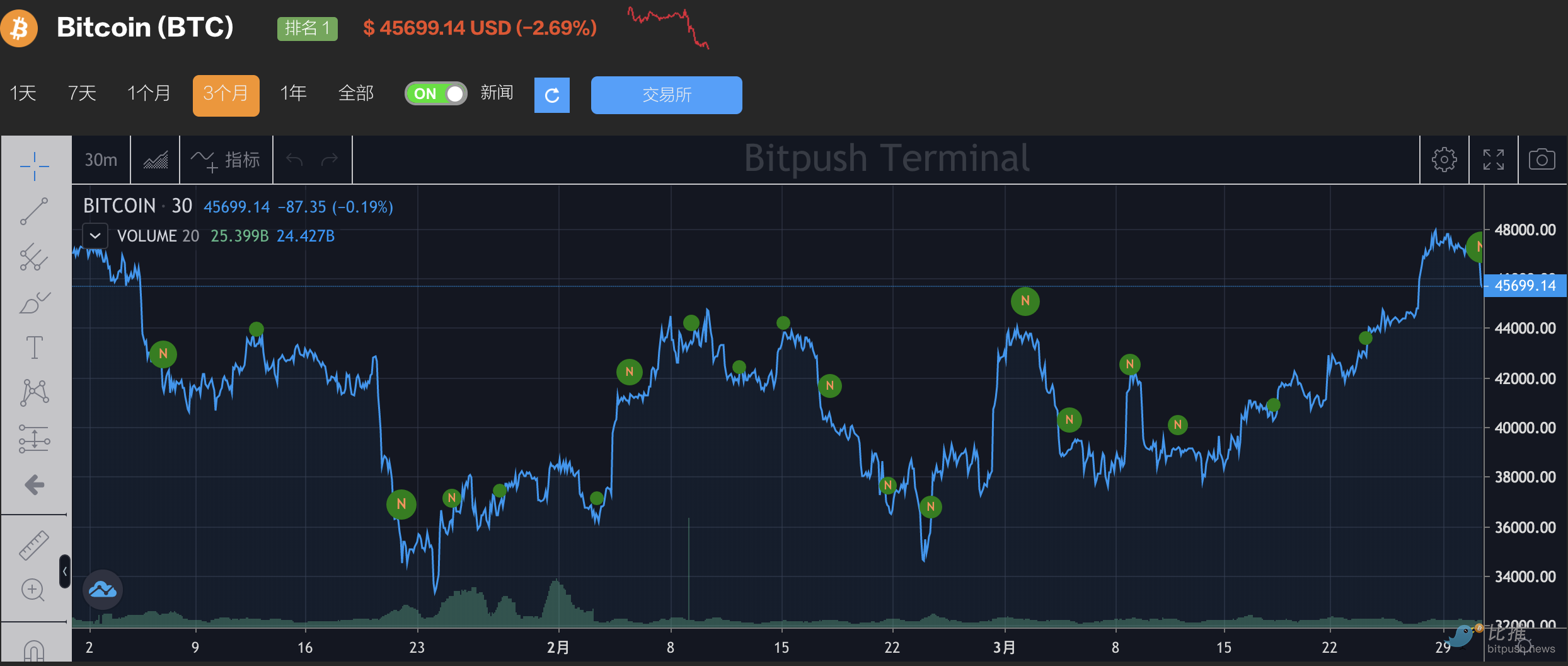Open the 30m interval dropdown
Screen dimensions: 1568x666
pyautogui.click(x=101, y=160)
